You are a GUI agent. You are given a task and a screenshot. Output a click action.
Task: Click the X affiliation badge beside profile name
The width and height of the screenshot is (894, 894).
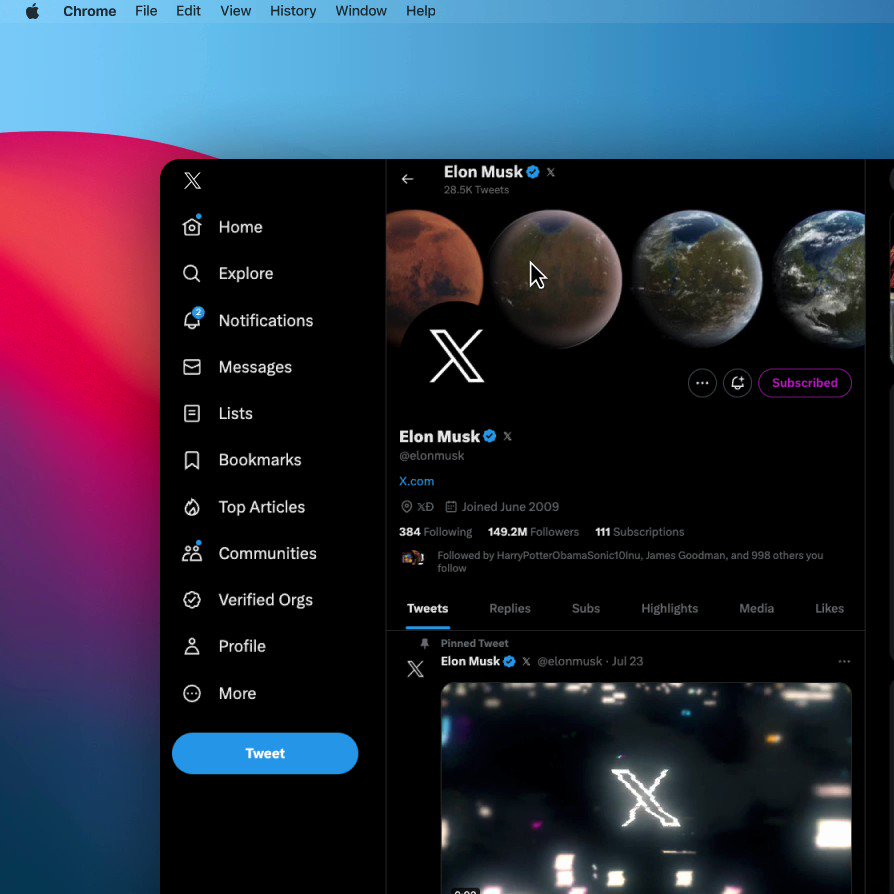click(x=507, y=436)
